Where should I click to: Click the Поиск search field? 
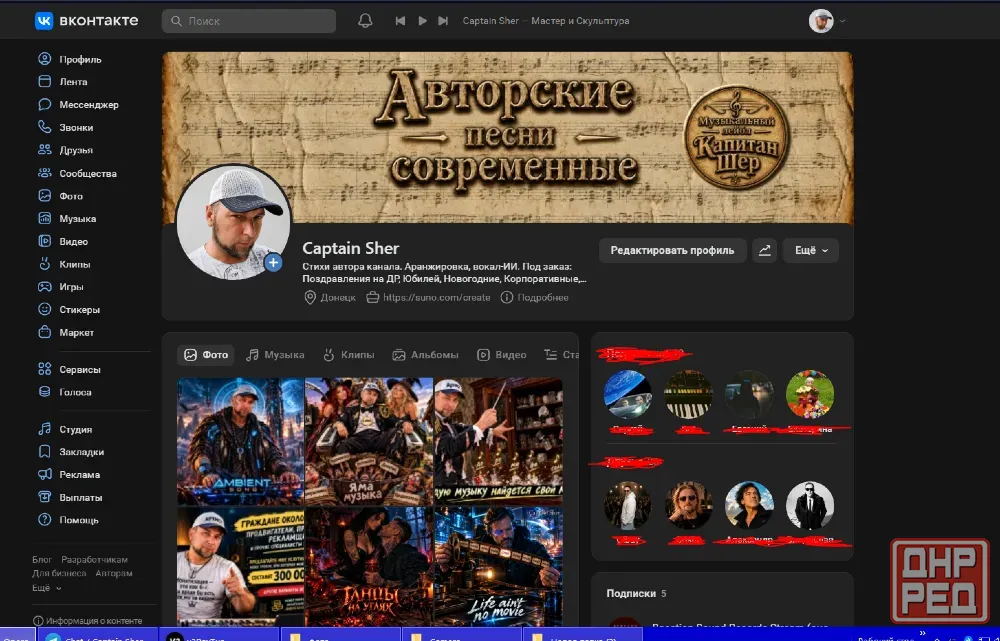[249, 20]
